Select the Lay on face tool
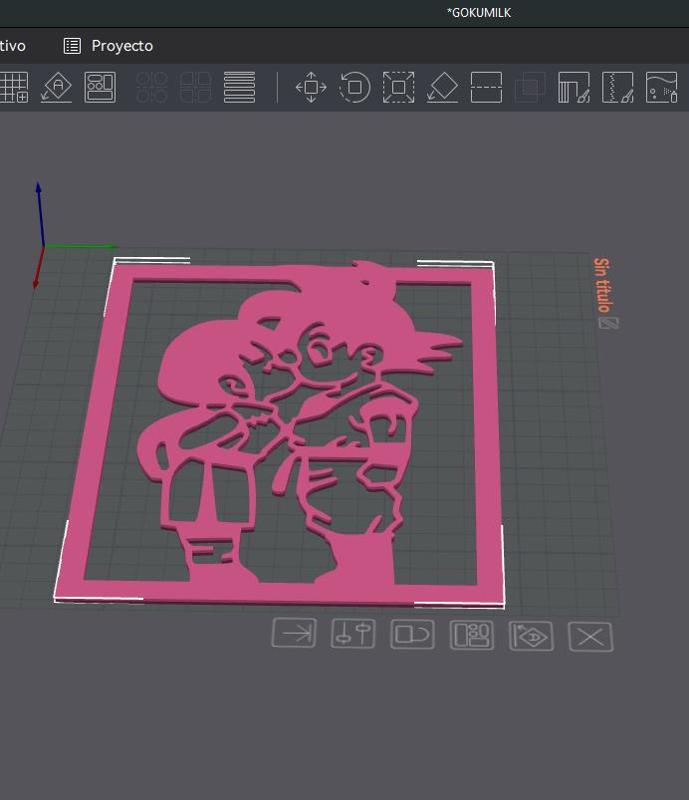Image resolution: width=689 pixels, height=800 pixels. pyautogui.click(x=442, y=87)
